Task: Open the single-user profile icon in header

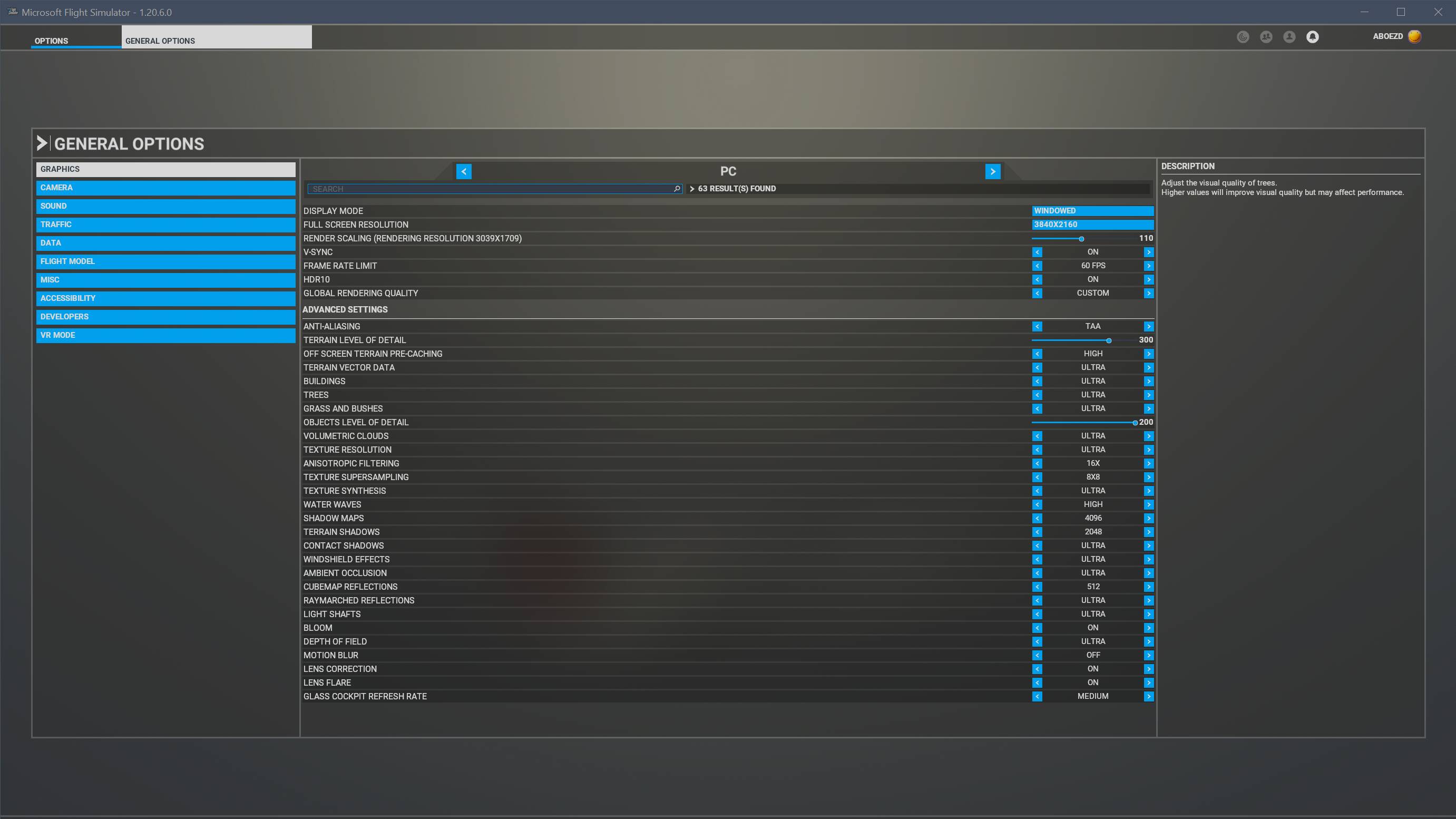Action: click(x=1289, y=37)
